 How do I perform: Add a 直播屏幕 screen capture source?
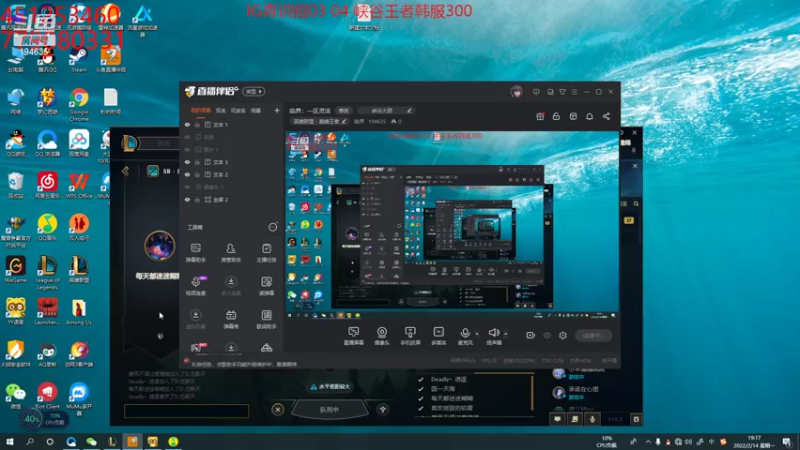354,336
